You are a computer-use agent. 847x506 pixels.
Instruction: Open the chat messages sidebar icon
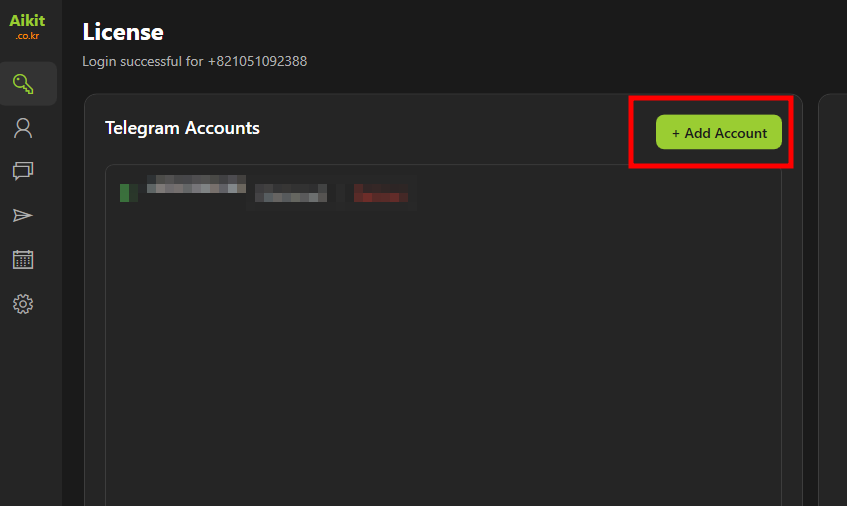pyautogui.click(x=23, y=172)
